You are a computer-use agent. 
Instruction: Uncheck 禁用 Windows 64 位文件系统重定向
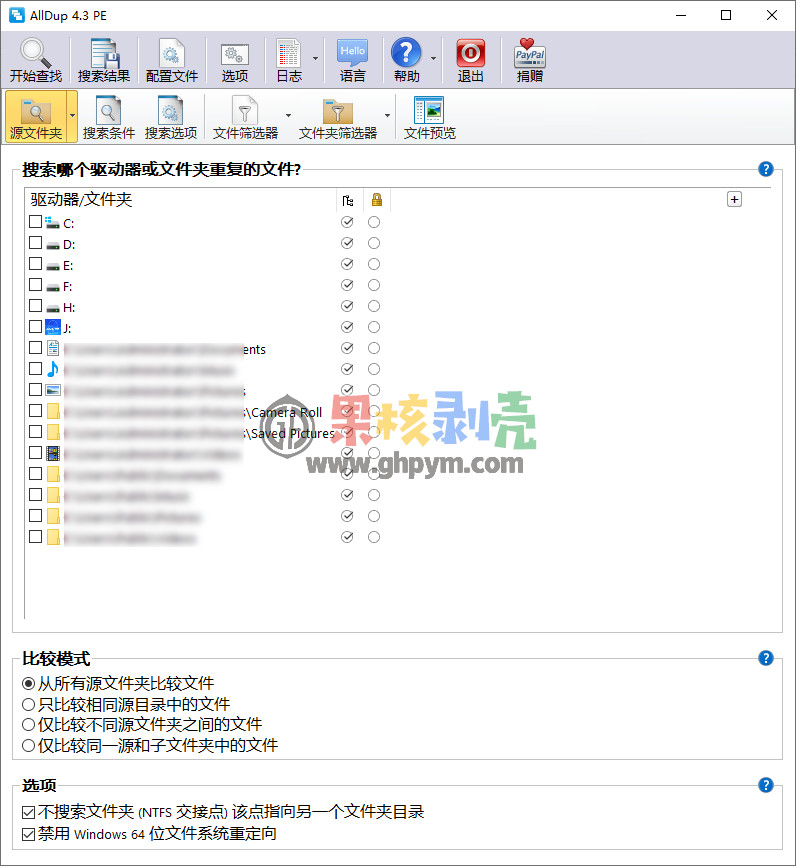click(x=28, y=834)
